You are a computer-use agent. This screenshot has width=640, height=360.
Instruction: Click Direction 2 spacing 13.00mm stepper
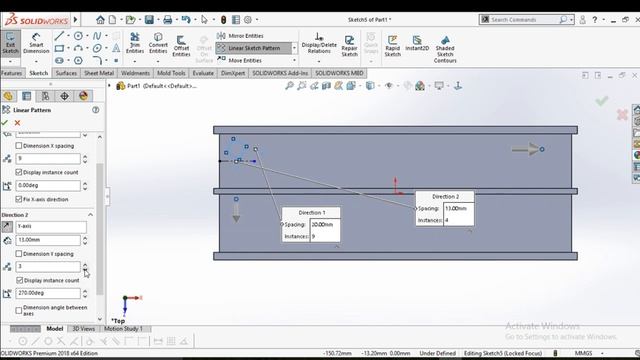85,240
